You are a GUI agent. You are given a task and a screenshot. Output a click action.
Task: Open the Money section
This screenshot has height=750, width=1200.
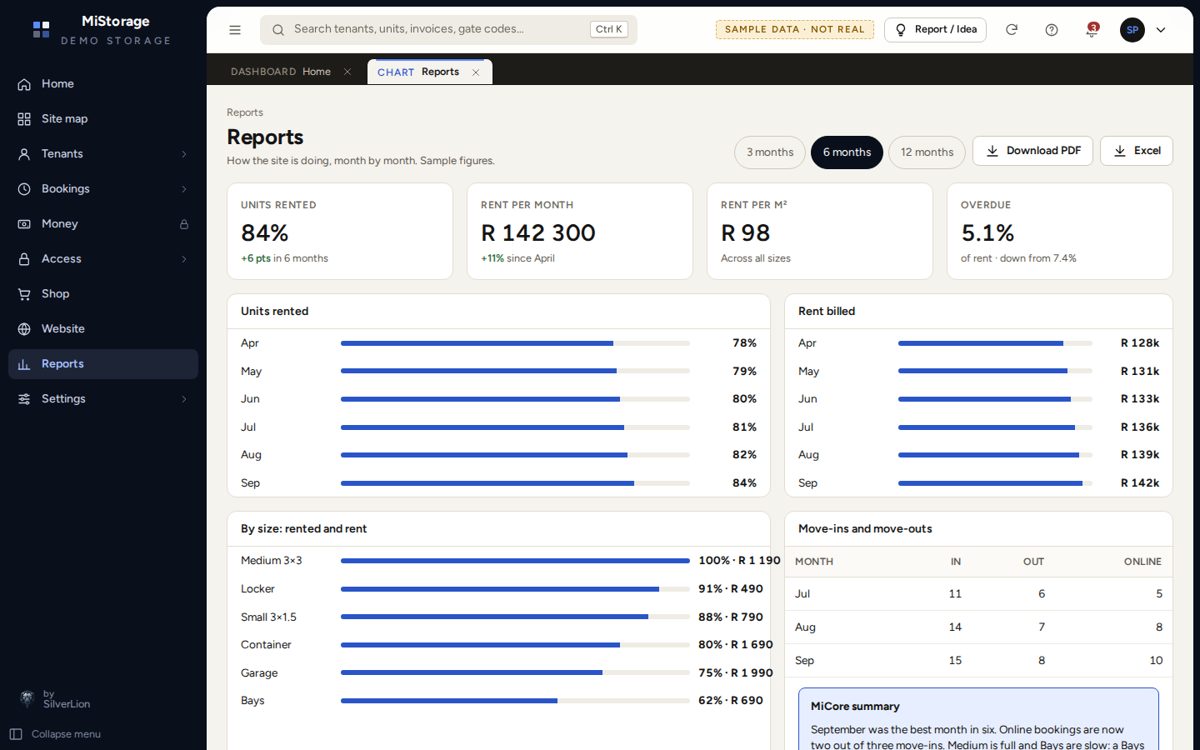pos(103,224)
